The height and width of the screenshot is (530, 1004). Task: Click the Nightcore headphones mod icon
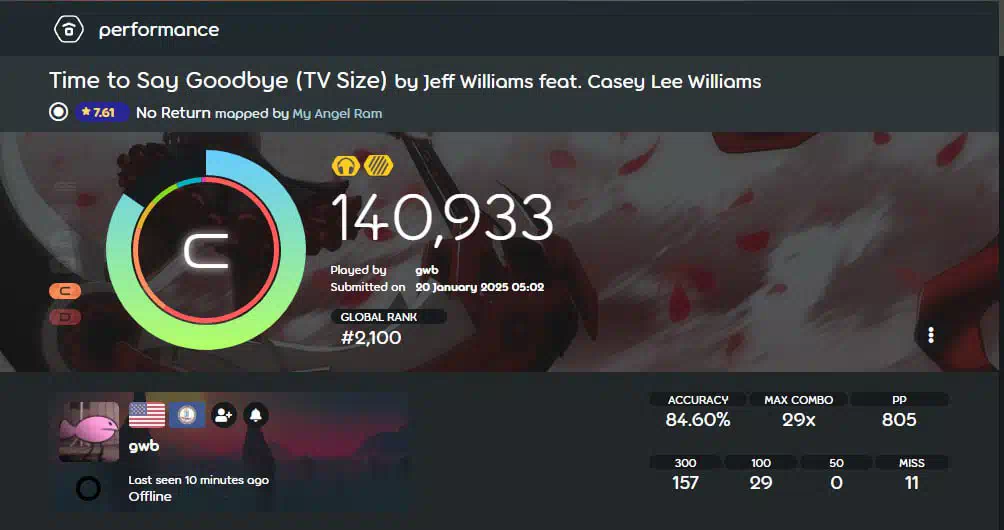point(346,166)
